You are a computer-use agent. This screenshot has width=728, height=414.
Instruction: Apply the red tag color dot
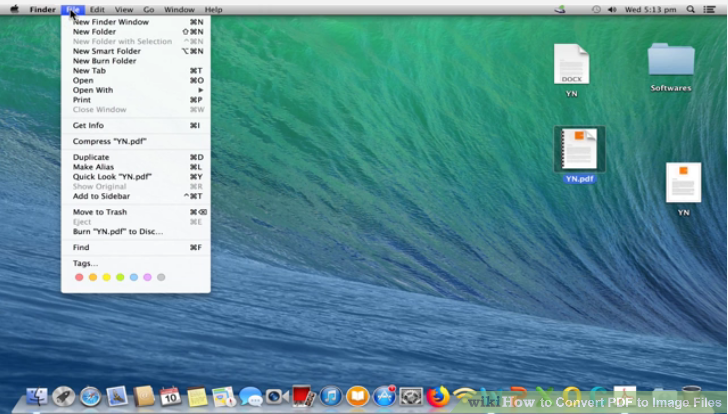point(79,277)
